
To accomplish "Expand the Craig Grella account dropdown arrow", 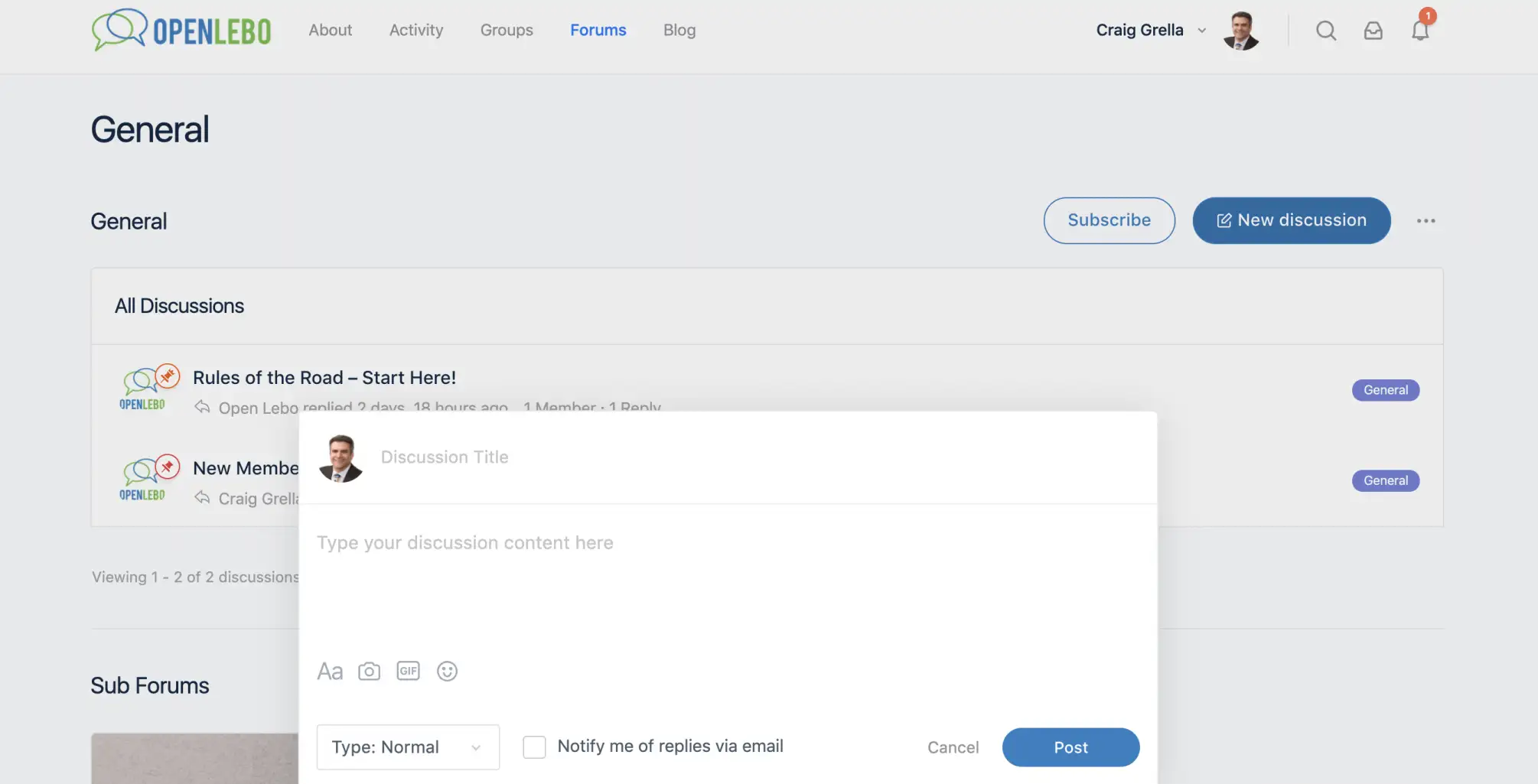I will [1202, 31].
